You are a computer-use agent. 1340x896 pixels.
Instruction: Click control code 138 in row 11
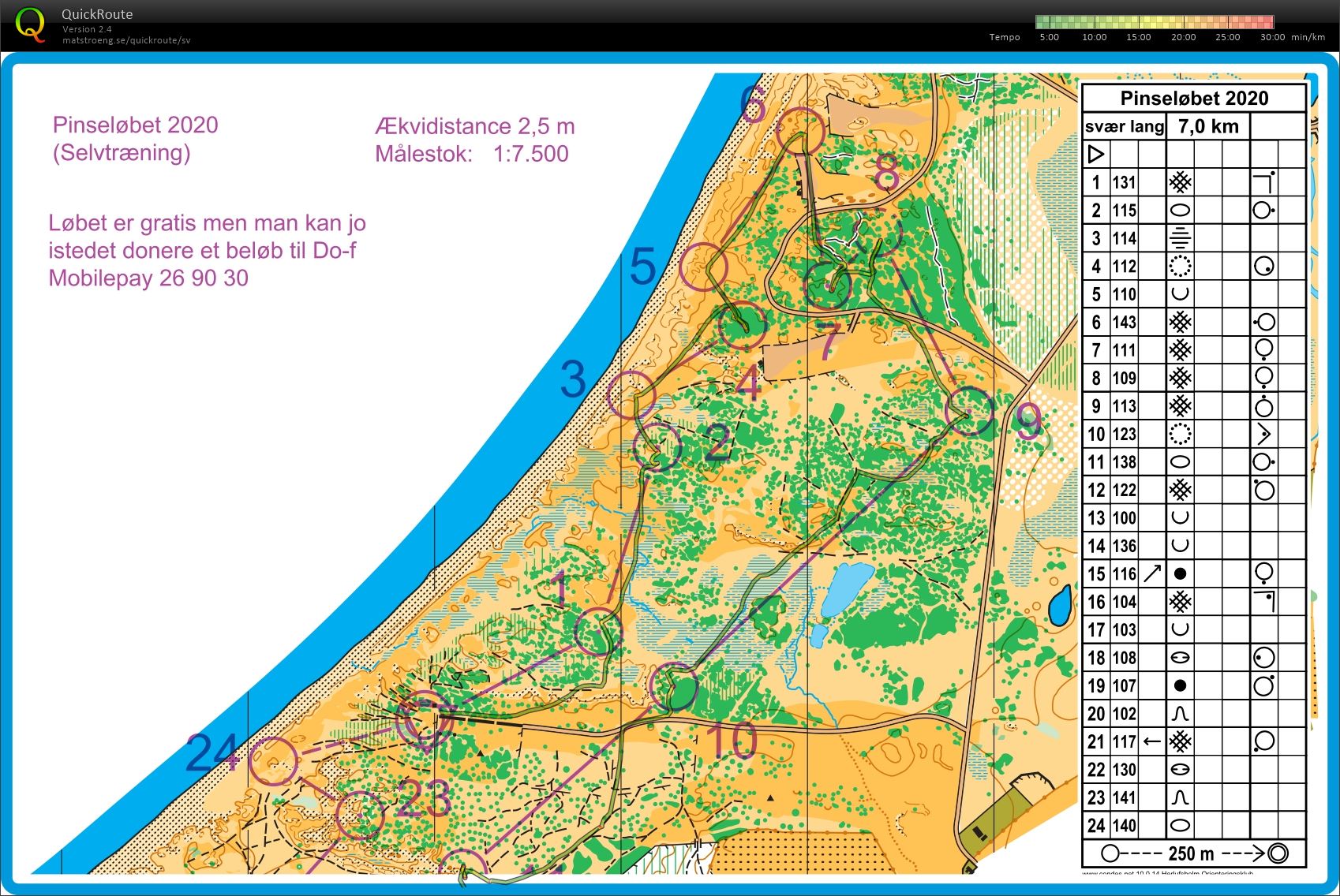pyautogui.click(x=1125, y=462)
